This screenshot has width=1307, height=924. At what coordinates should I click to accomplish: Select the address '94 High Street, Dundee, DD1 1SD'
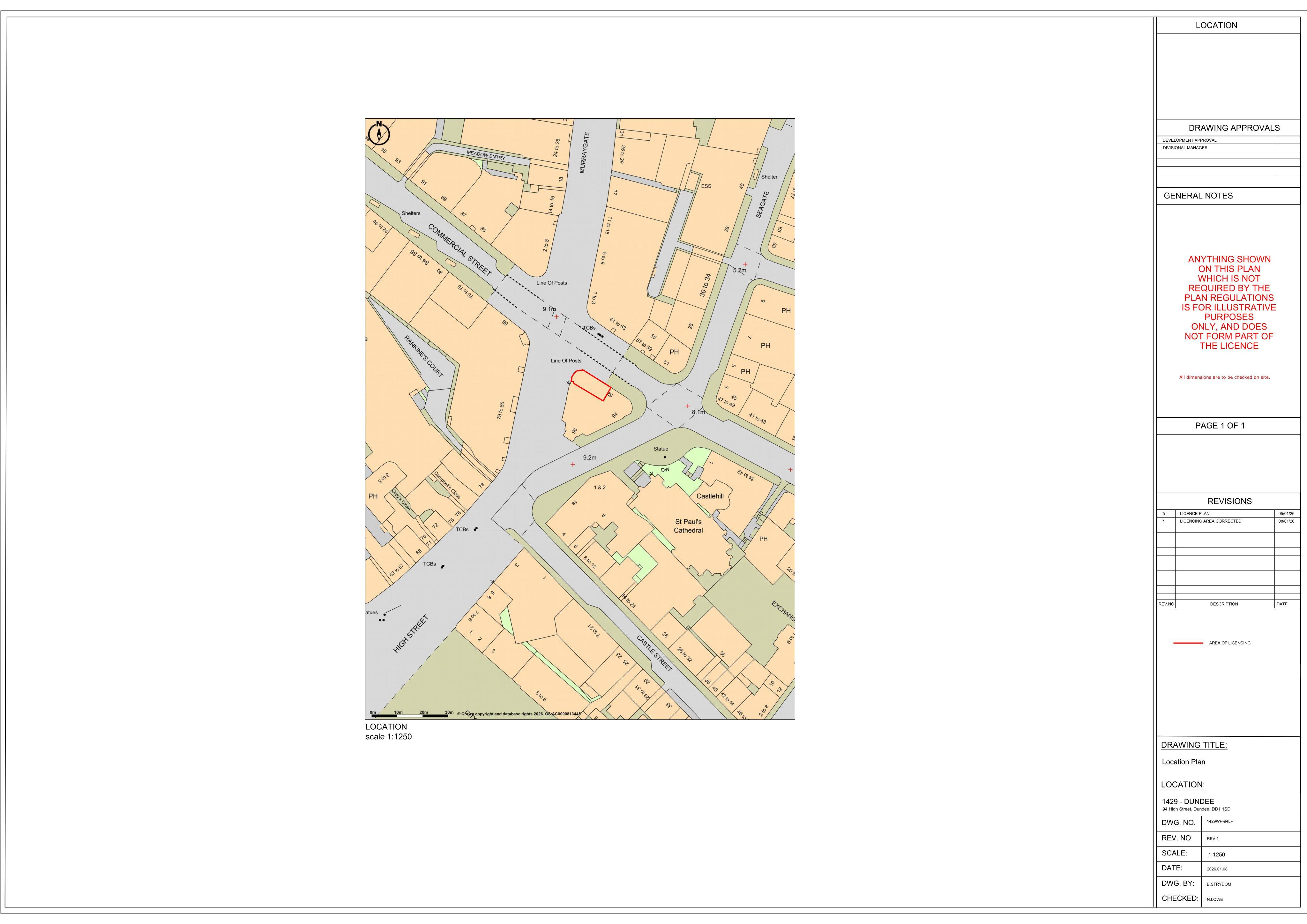tap(1196, 809)
